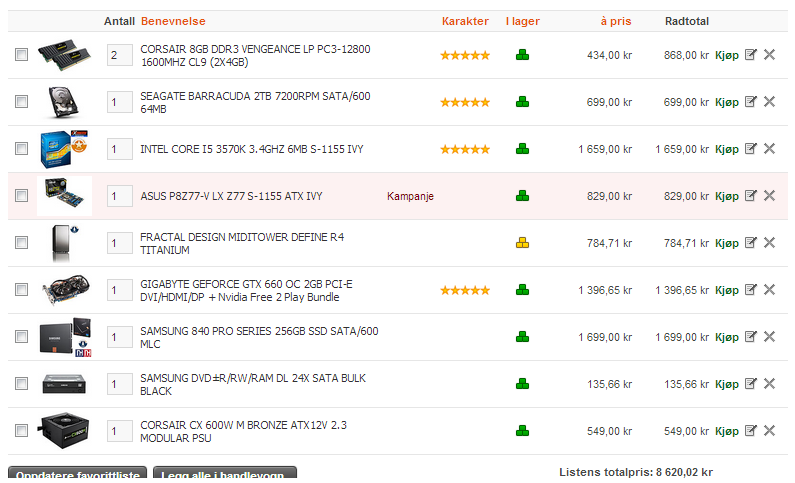Screen dimensions: 795x483
Task: Click the Oppdatere favorittliste button
Action: click(78, 473)
